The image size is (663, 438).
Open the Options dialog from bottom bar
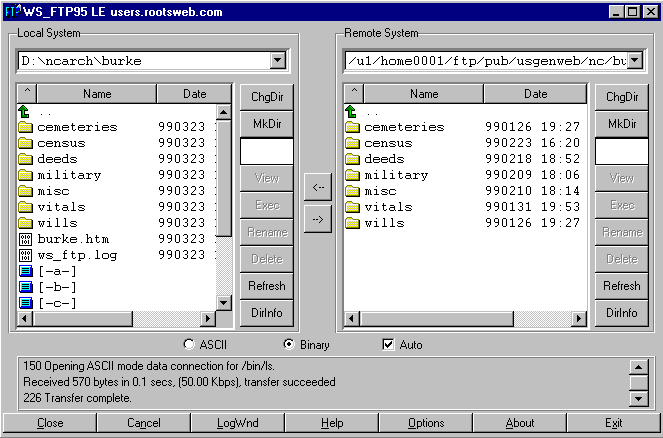426,423
